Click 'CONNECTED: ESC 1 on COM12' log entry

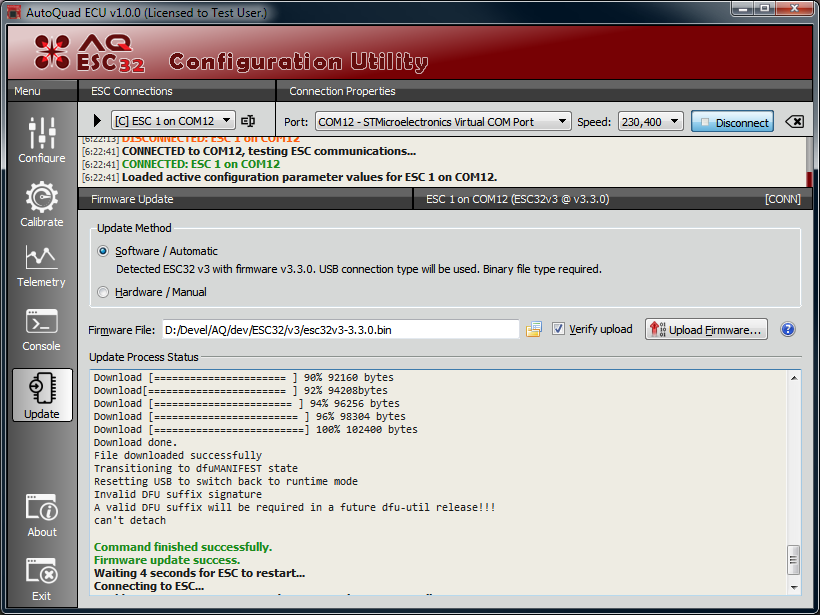tap(201, 164)
